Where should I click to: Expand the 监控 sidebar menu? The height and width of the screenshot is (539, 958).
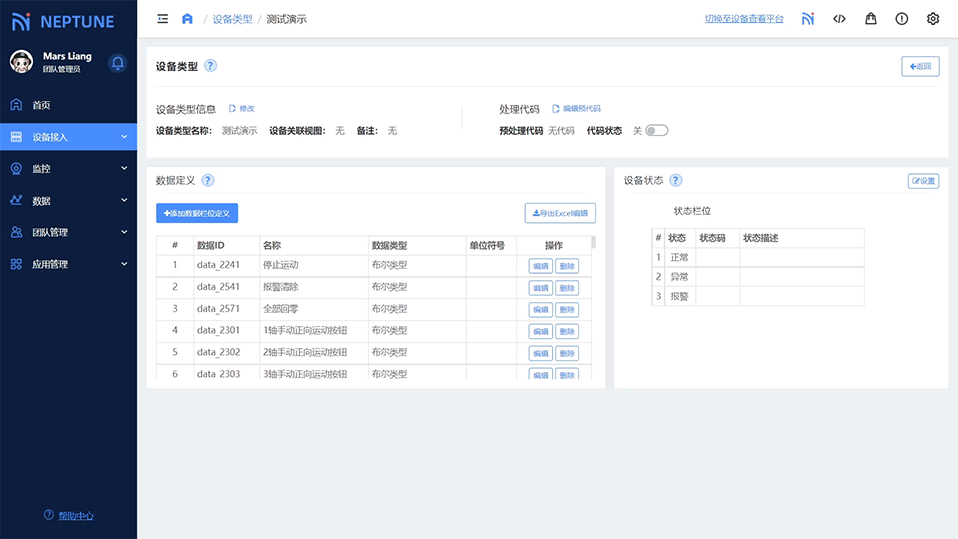pyautogui.click(x=68, y=169)
